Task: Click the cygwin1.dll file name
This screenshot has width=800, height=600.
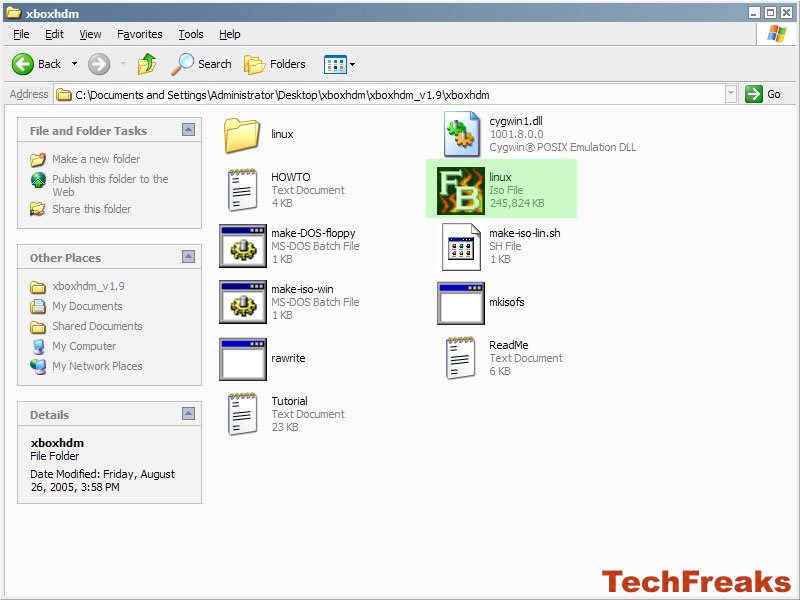Action: [516, 121]
